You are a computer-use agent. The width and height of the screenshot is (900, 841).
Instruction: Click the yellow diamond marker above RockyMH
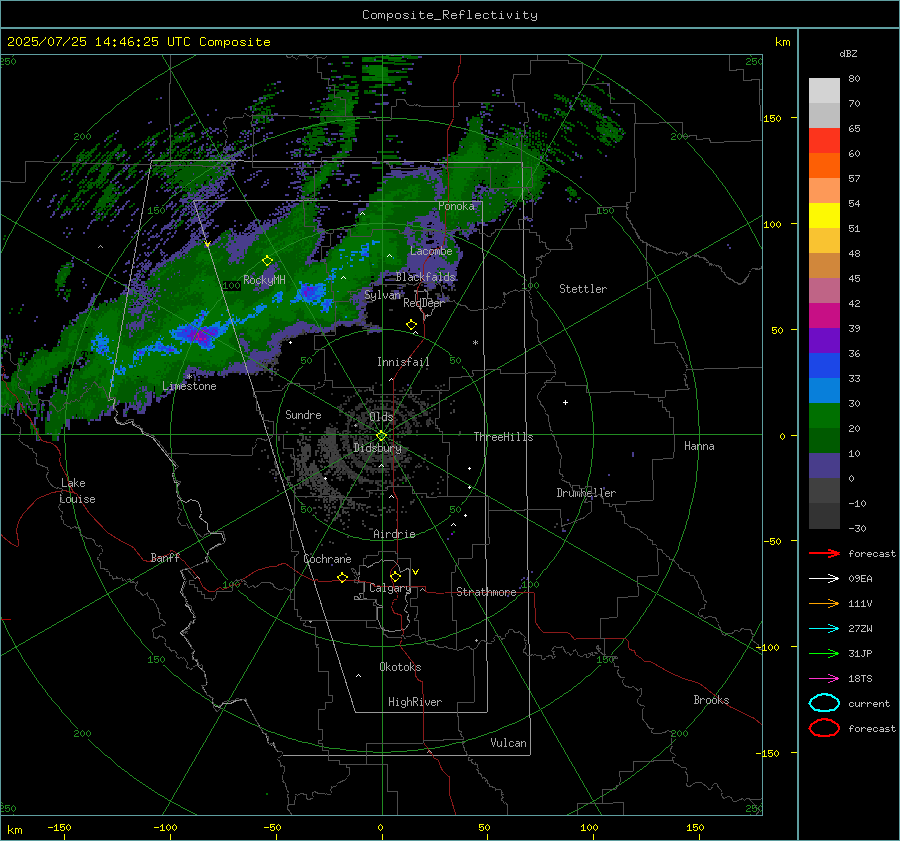coord(267,261)
